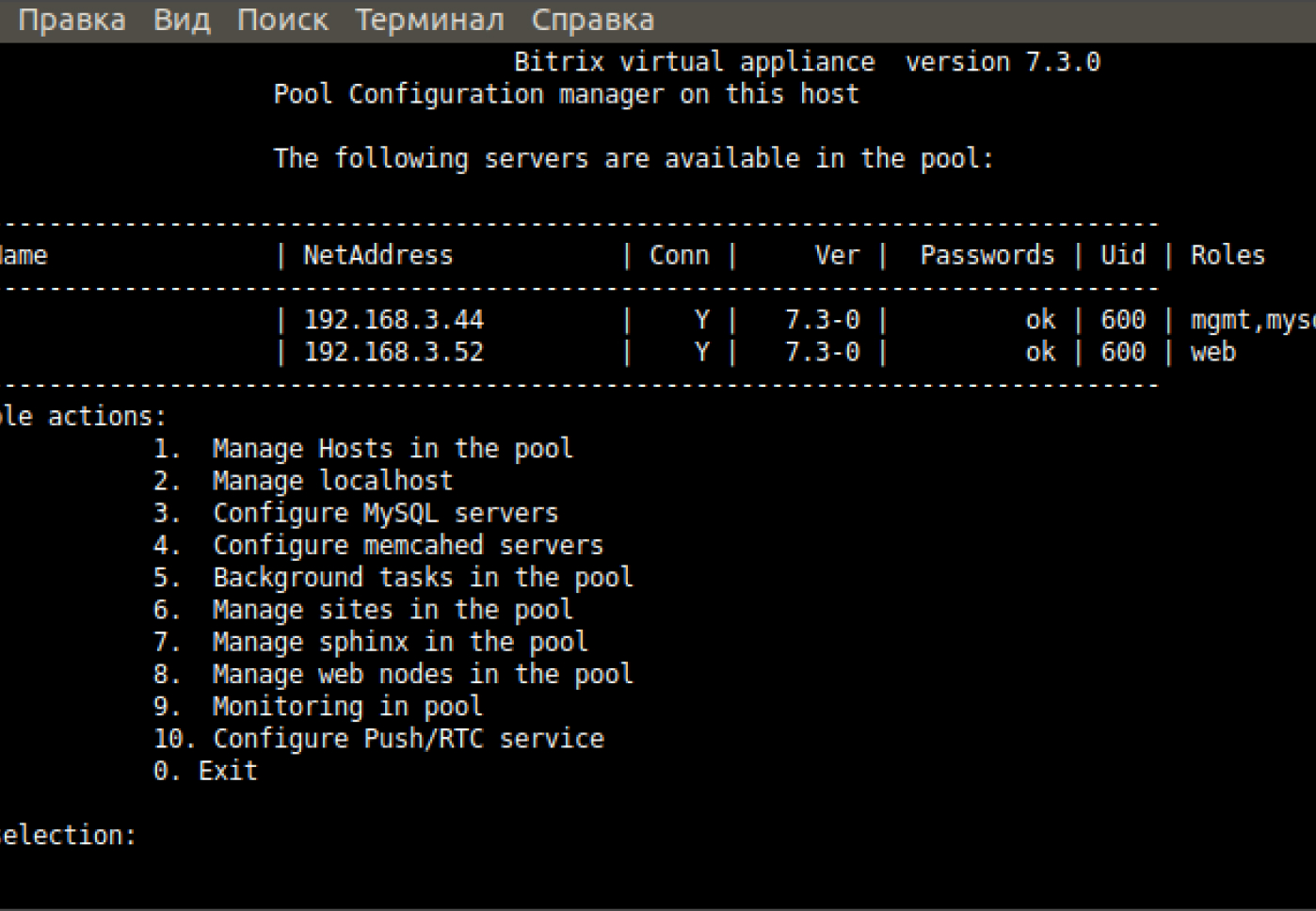The height and width of the screenshot is (911, 1316).
Task: Click the NetAddress column header
Action: tap(377, 255)
